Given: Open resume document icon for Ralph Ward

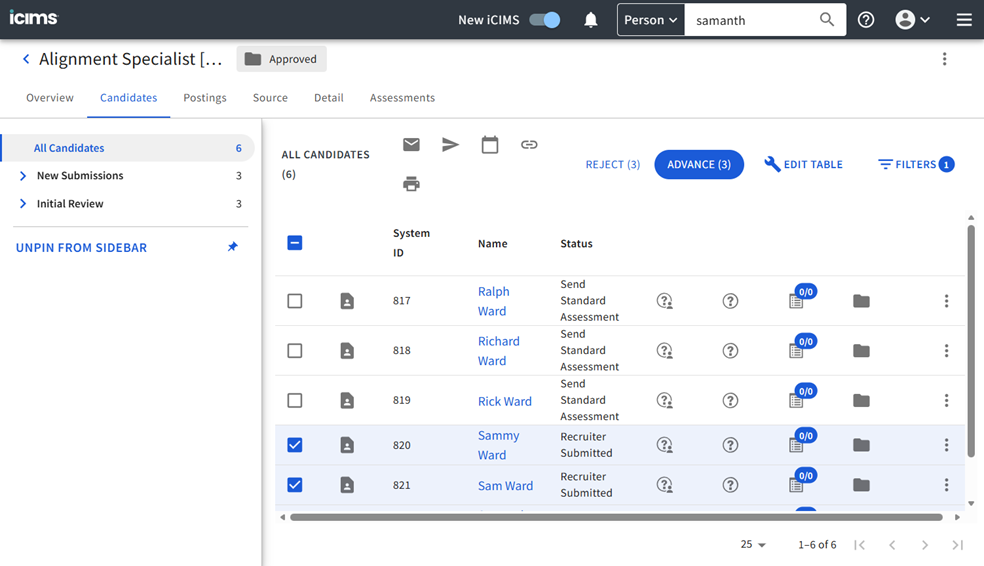Looking at the screenshot, I should [347, 301].
